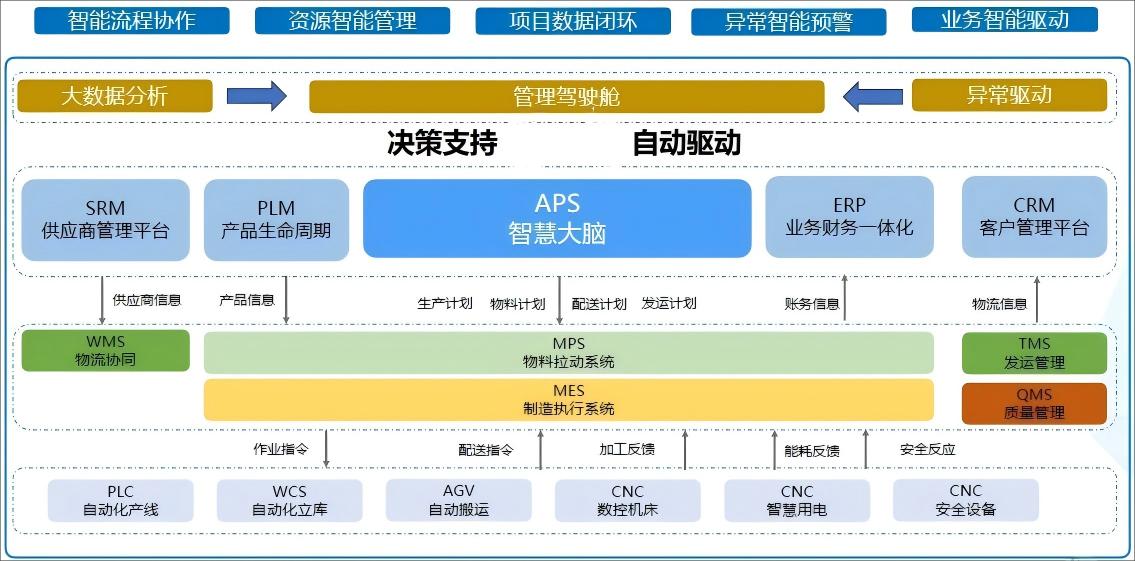Open the AGV 自动搬运 device box
This screenshot has height=561, width=1135.
[459, 500]
